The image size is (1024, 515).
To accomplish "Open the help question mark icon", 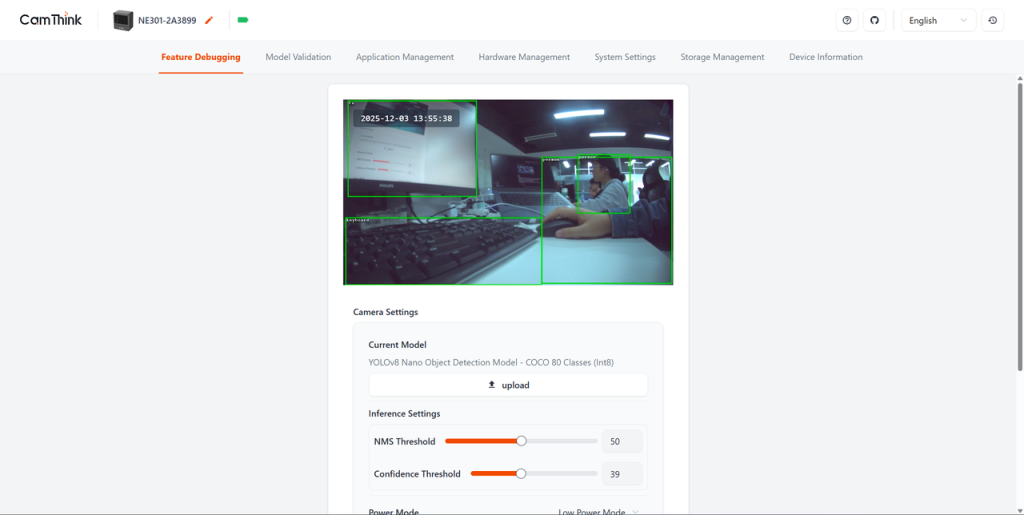I will [x=847, y=20].
